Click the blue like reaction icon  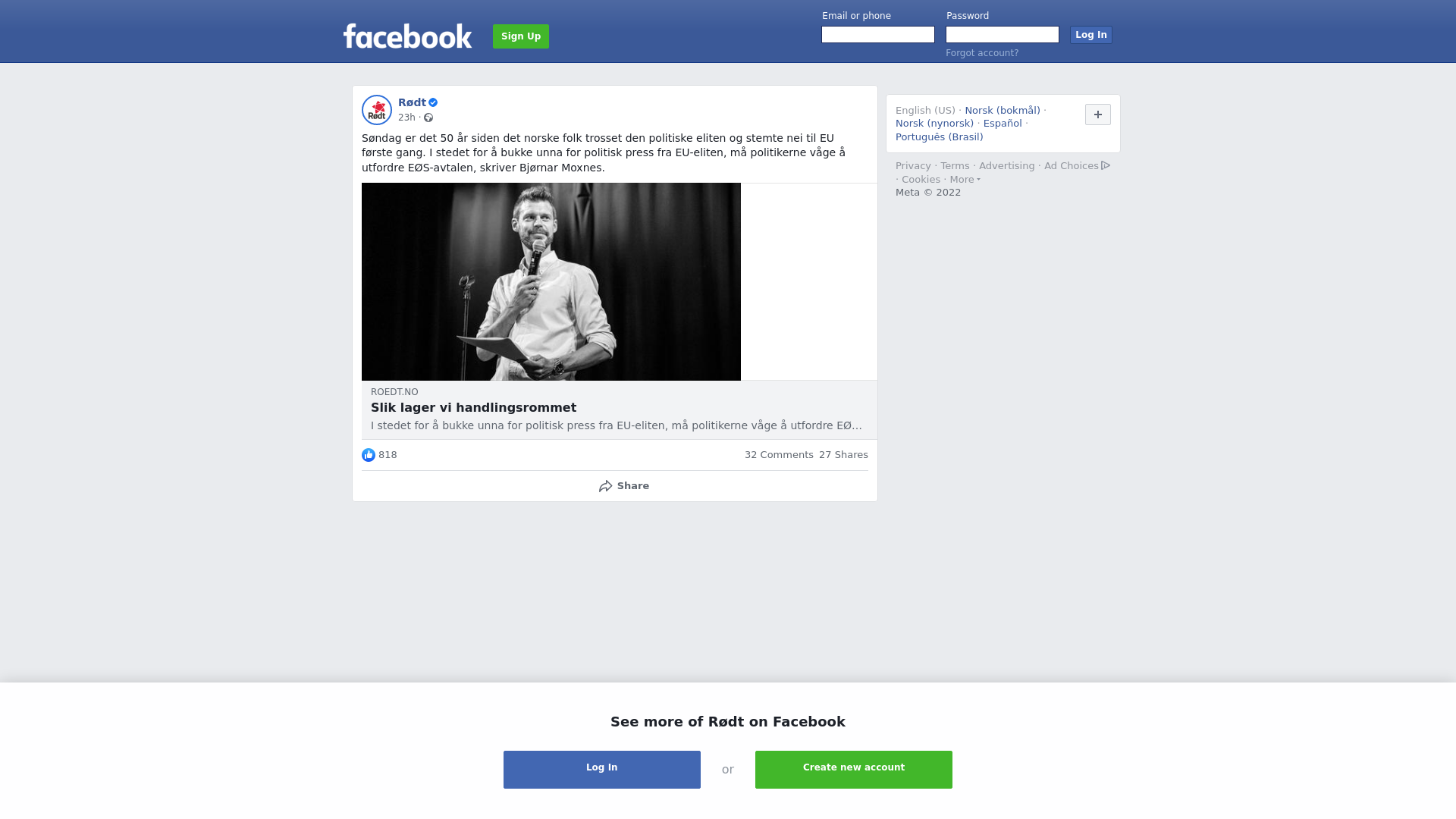369,455
